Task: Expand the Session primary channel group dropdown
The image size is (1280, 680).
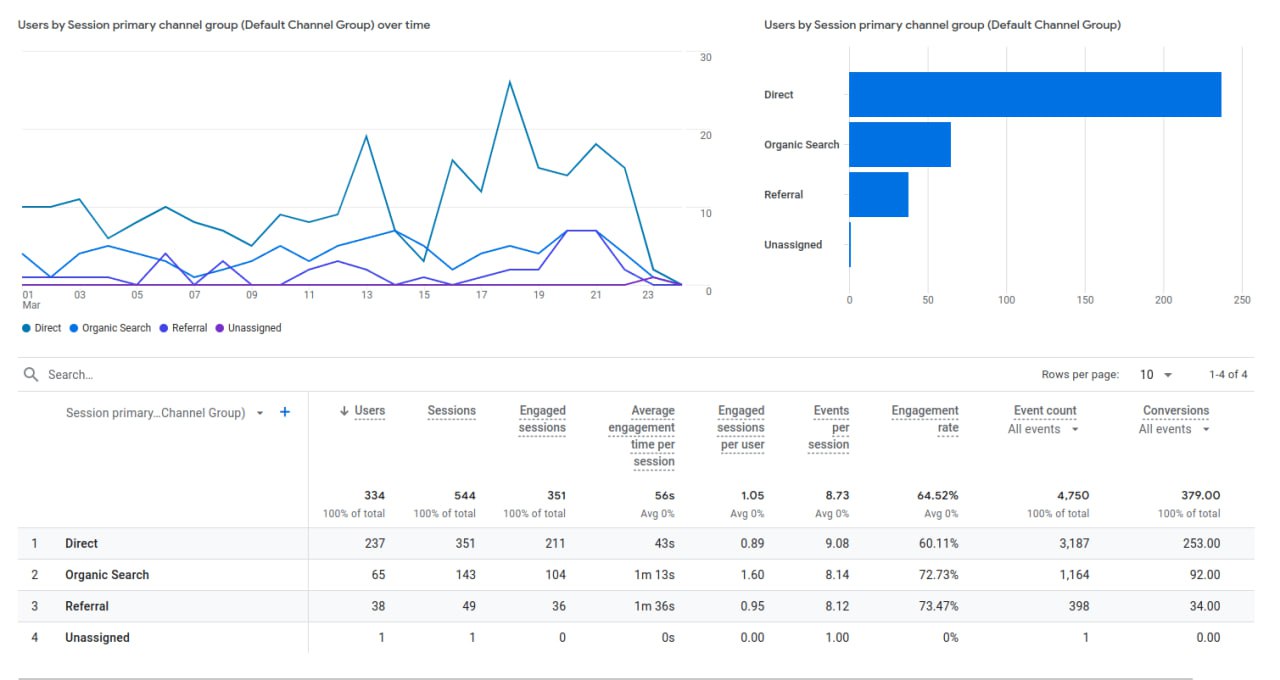Action: pos(260,413)
